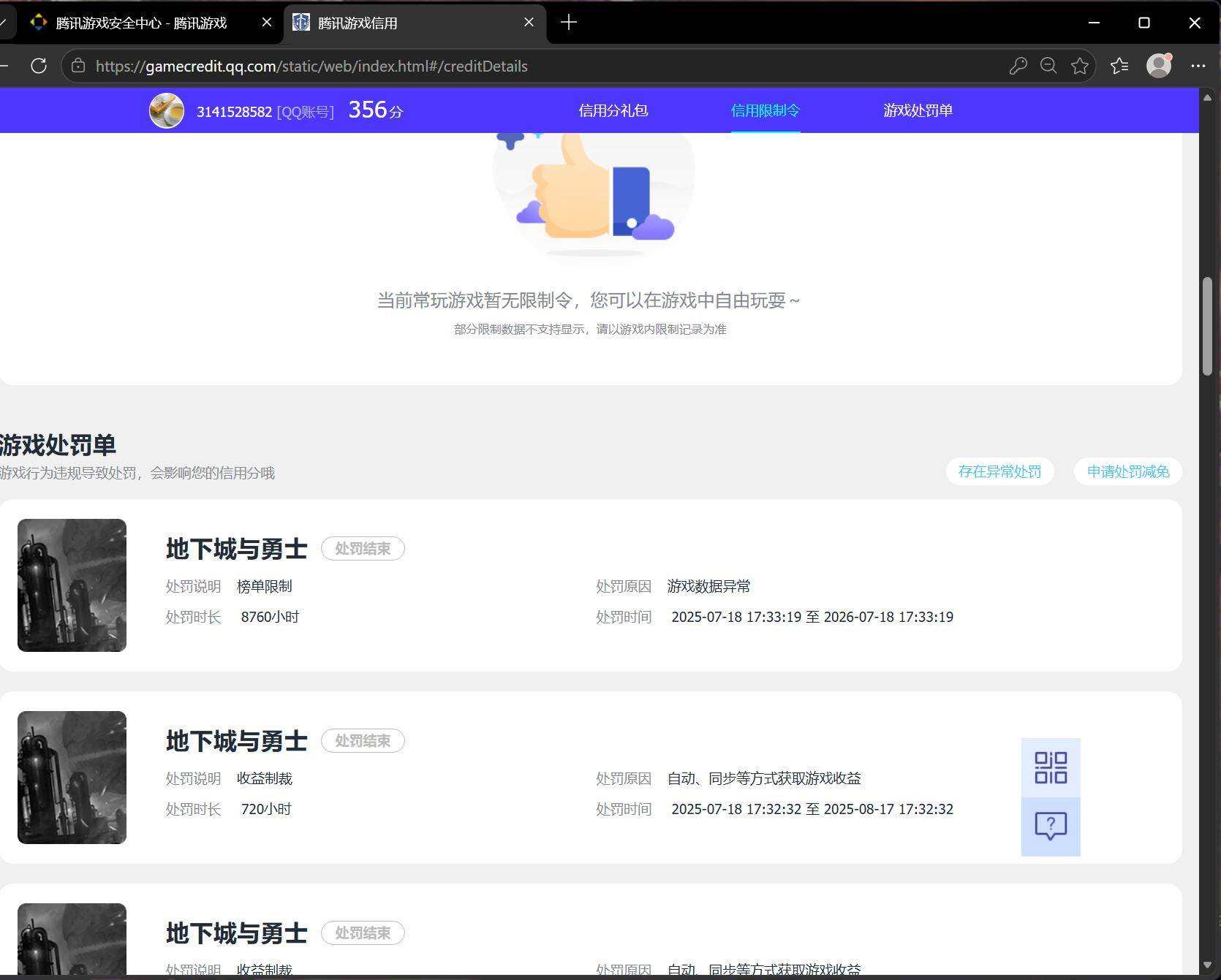
Task: Click 处罚结束 badge on 榜单限制 record
Action: pos(363,549)
